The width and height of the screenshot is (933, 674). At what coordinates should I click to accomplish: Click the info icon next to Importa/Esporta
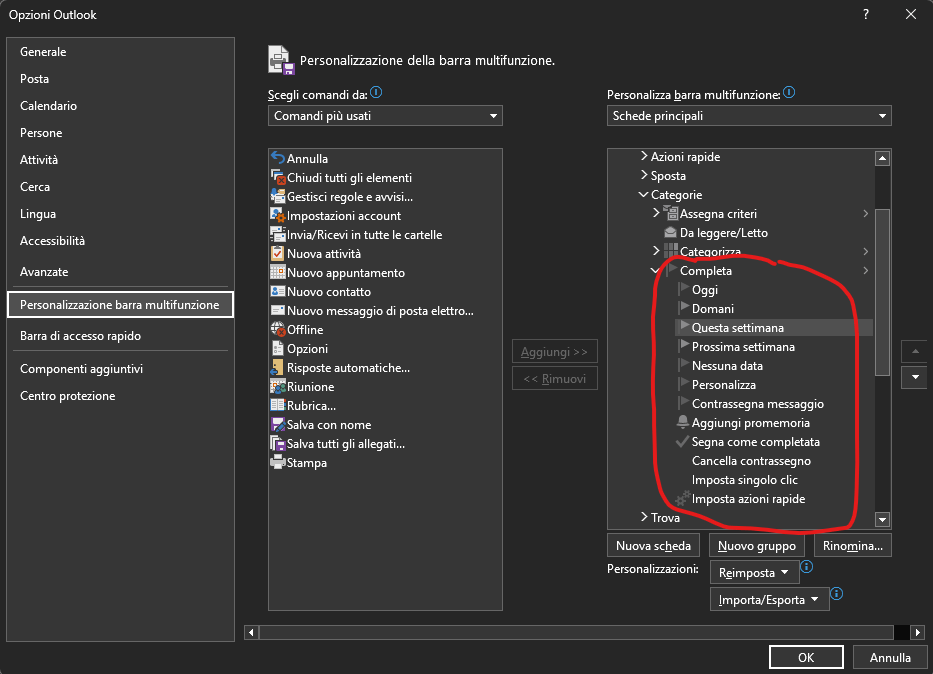pyautogui.click(x=836, y=594)
